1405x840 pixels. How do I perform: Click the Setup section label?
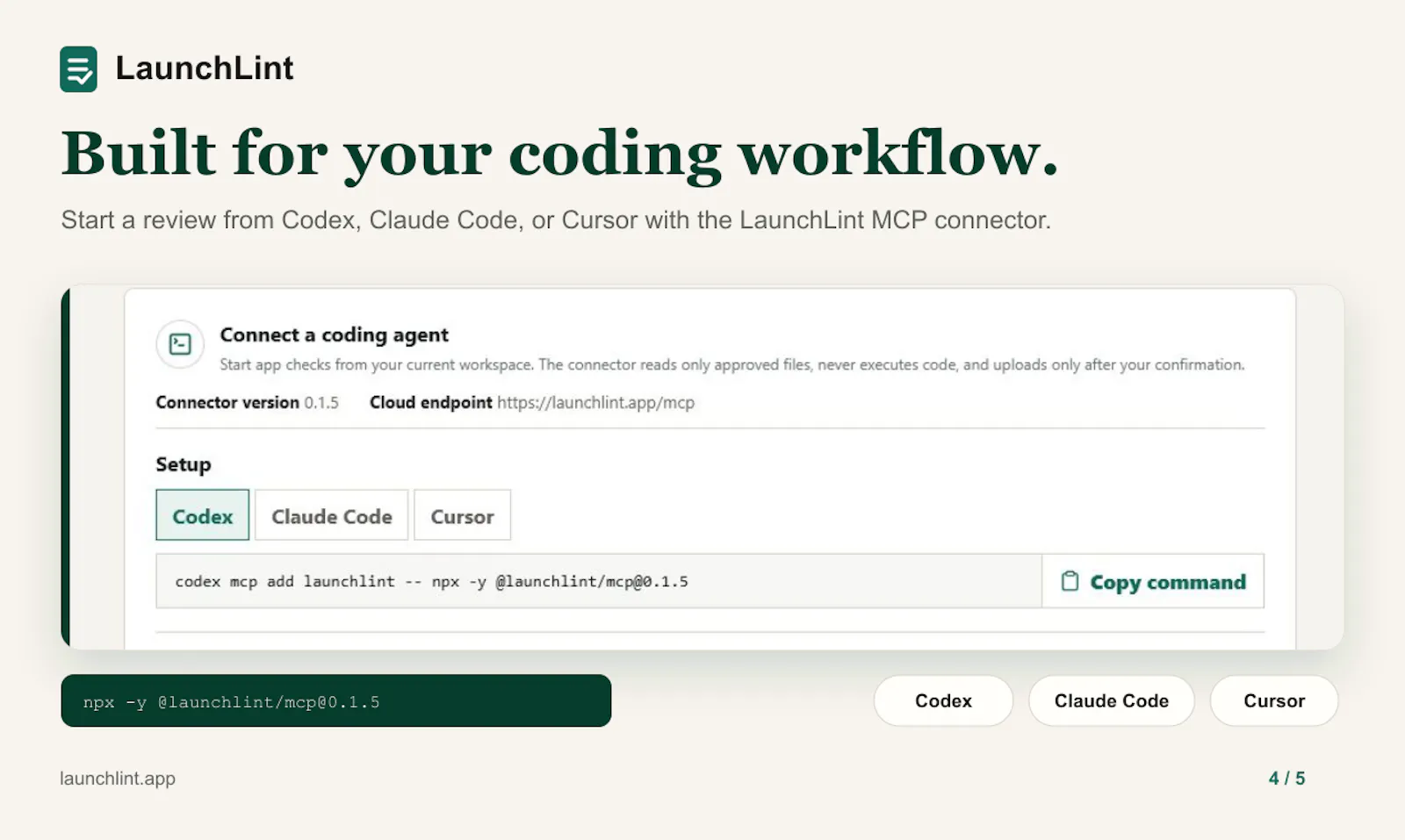point(184,464)
